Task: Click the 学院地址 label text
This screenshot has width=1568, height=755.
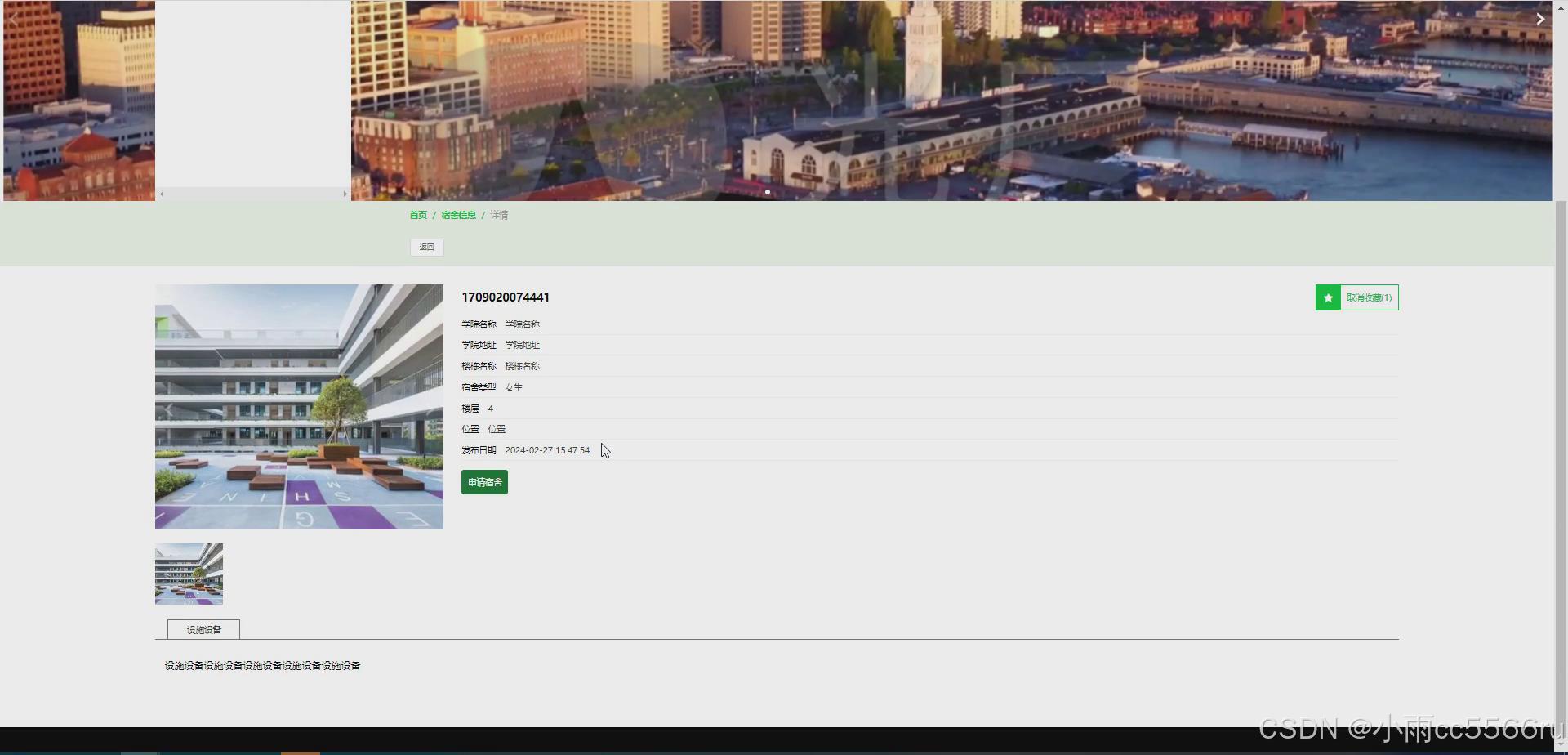Action: tap(479, 345)
